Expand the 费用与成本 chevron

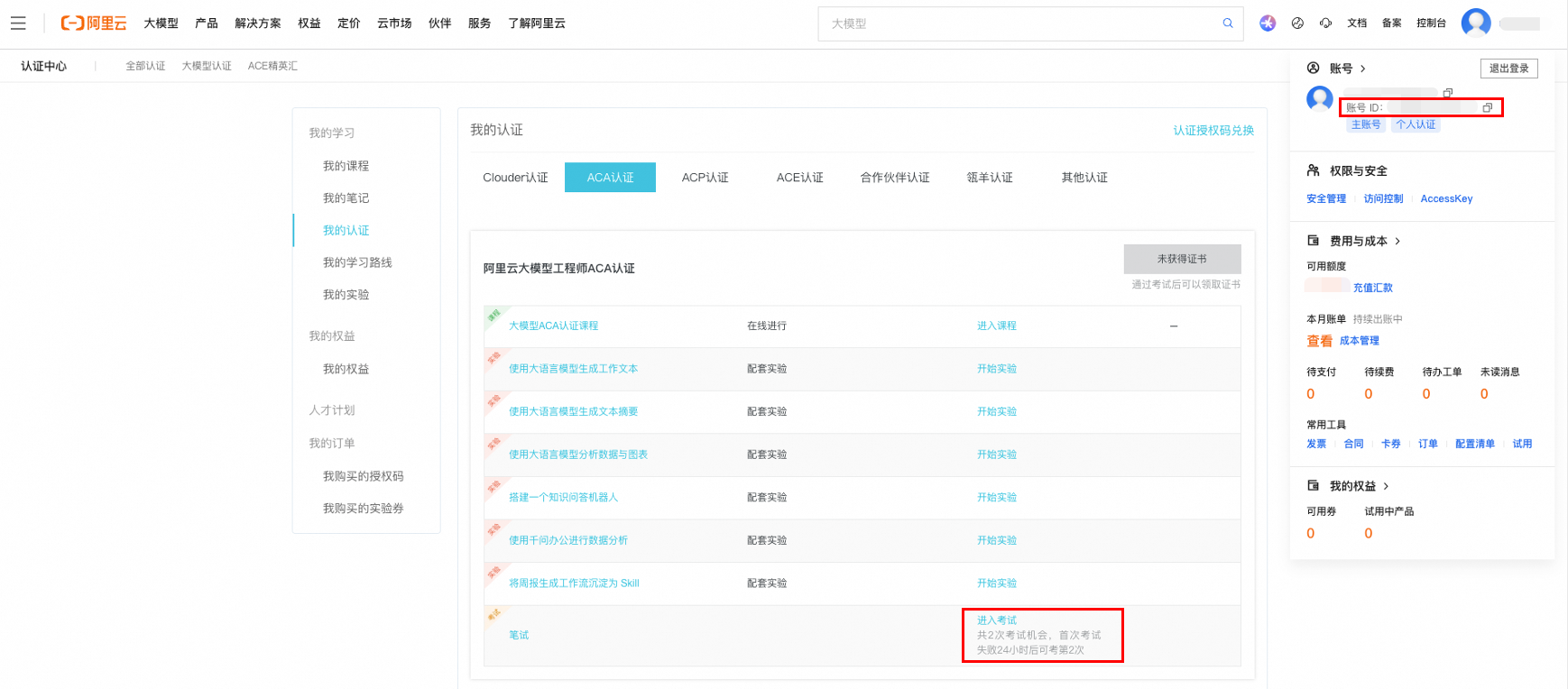pos(1397,241)
